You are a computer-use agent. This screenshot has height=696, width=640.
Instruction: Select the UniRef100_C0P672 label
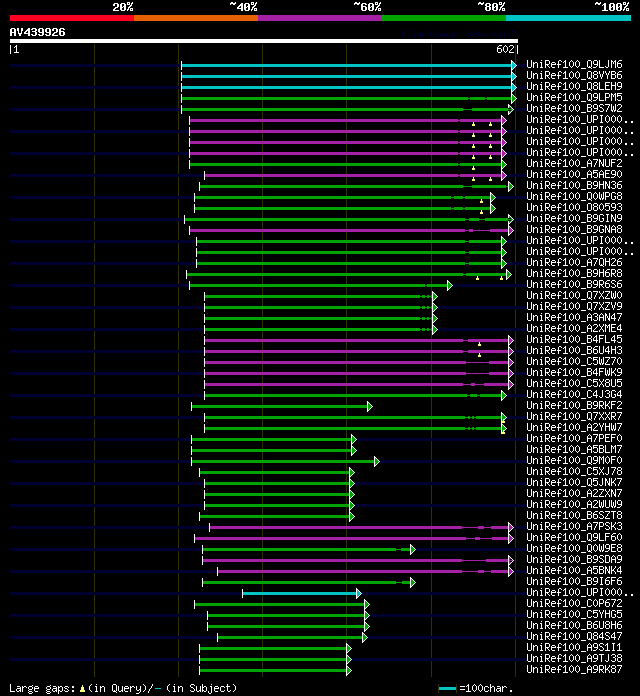(x=574, y=603)
